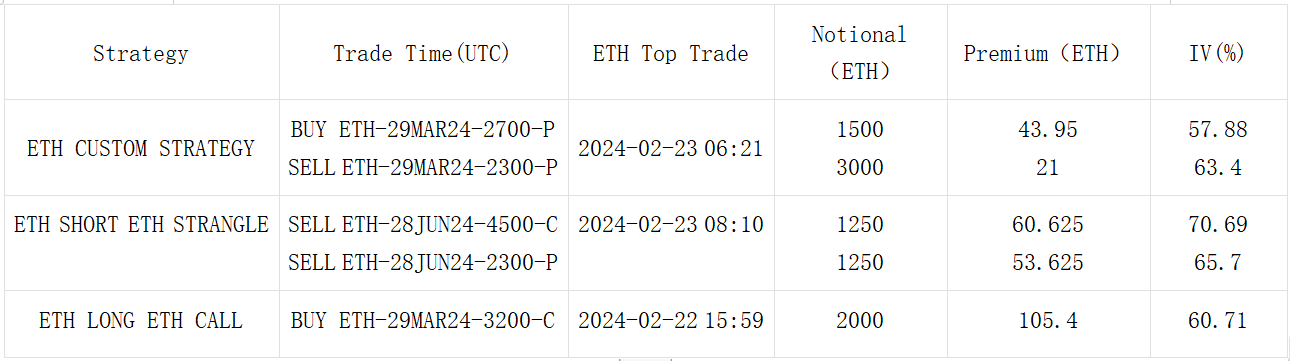
Task: Select the ETH LONG ETH CALL cell
Action: click(x=141, y=321)
